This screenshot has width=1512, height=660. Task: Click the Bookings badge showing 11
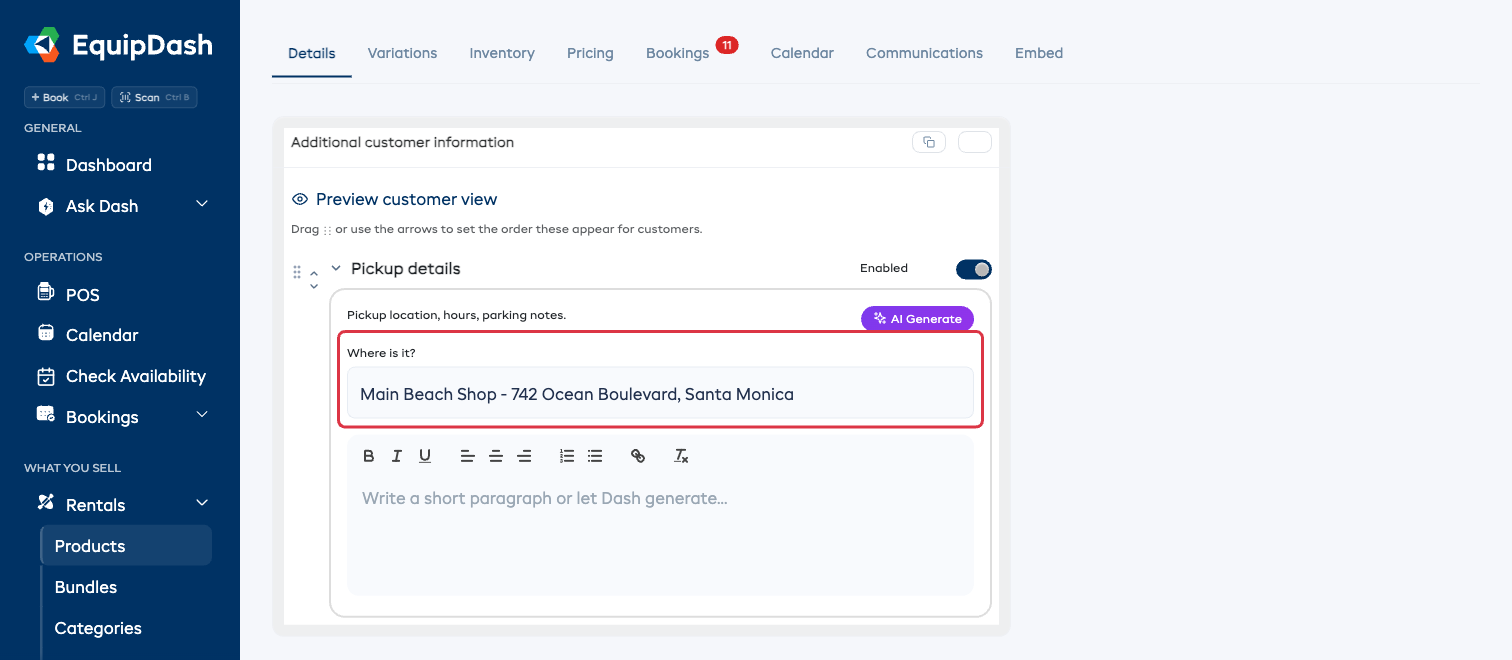727,45
